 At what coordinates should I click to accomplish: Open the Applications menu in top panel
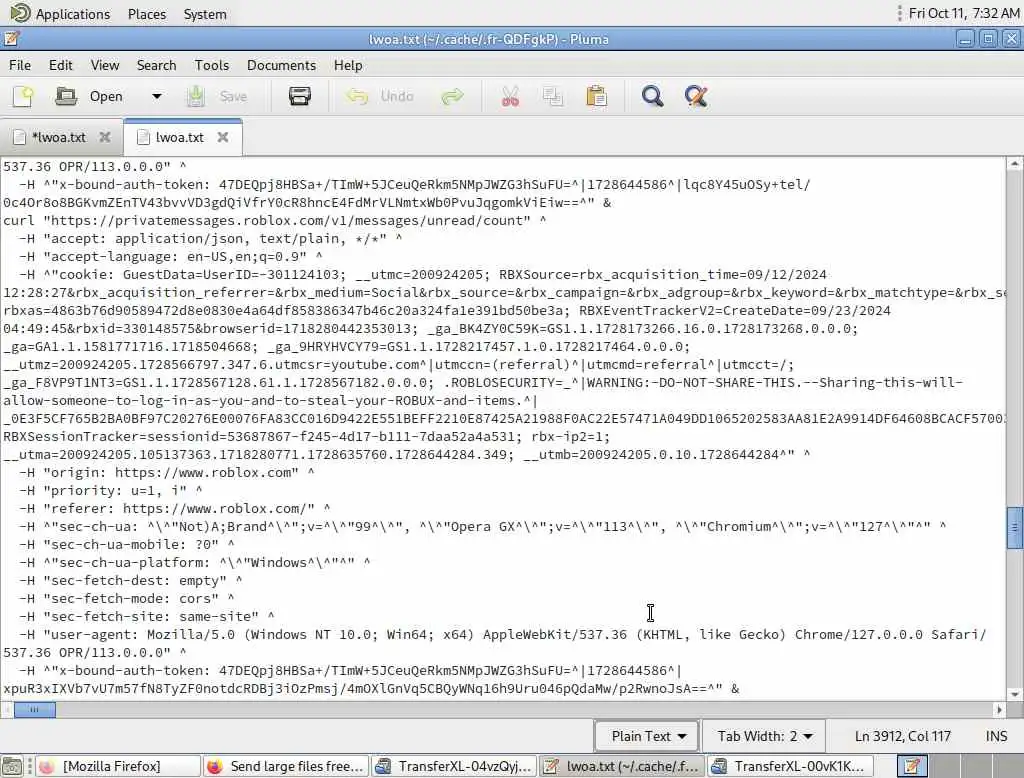(72, 14)
